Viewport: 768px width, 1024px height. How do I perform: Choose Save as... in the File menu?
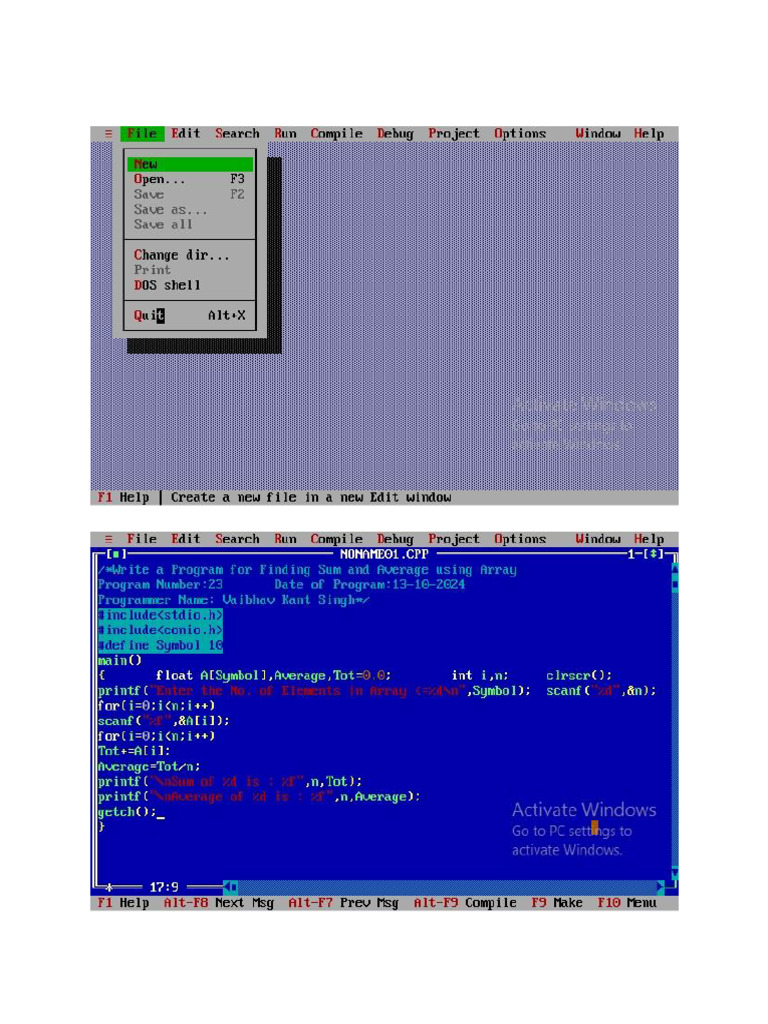[x=190, y=210]
